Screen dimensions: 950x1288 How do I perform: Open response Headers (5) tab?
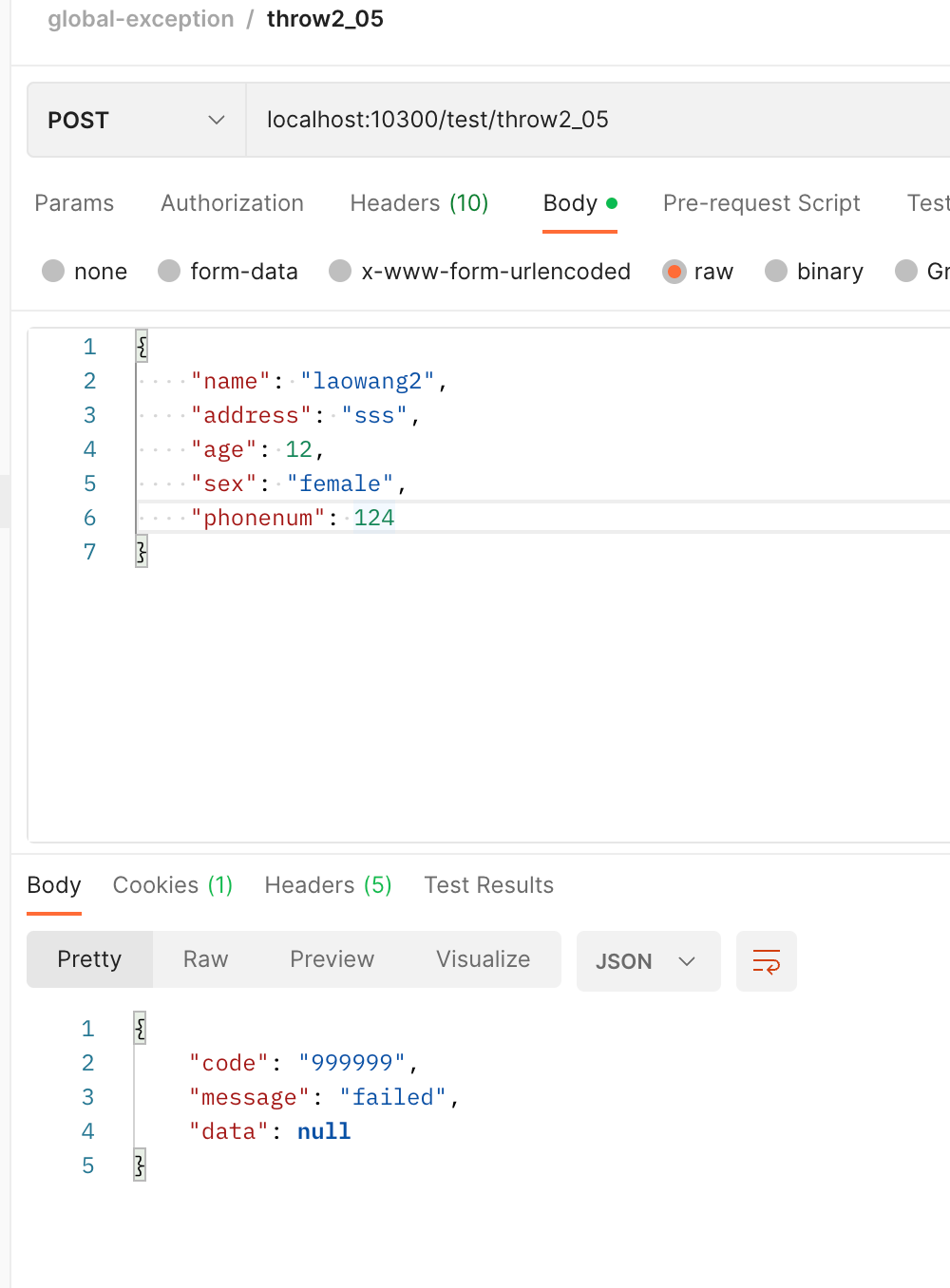[328, 885]
